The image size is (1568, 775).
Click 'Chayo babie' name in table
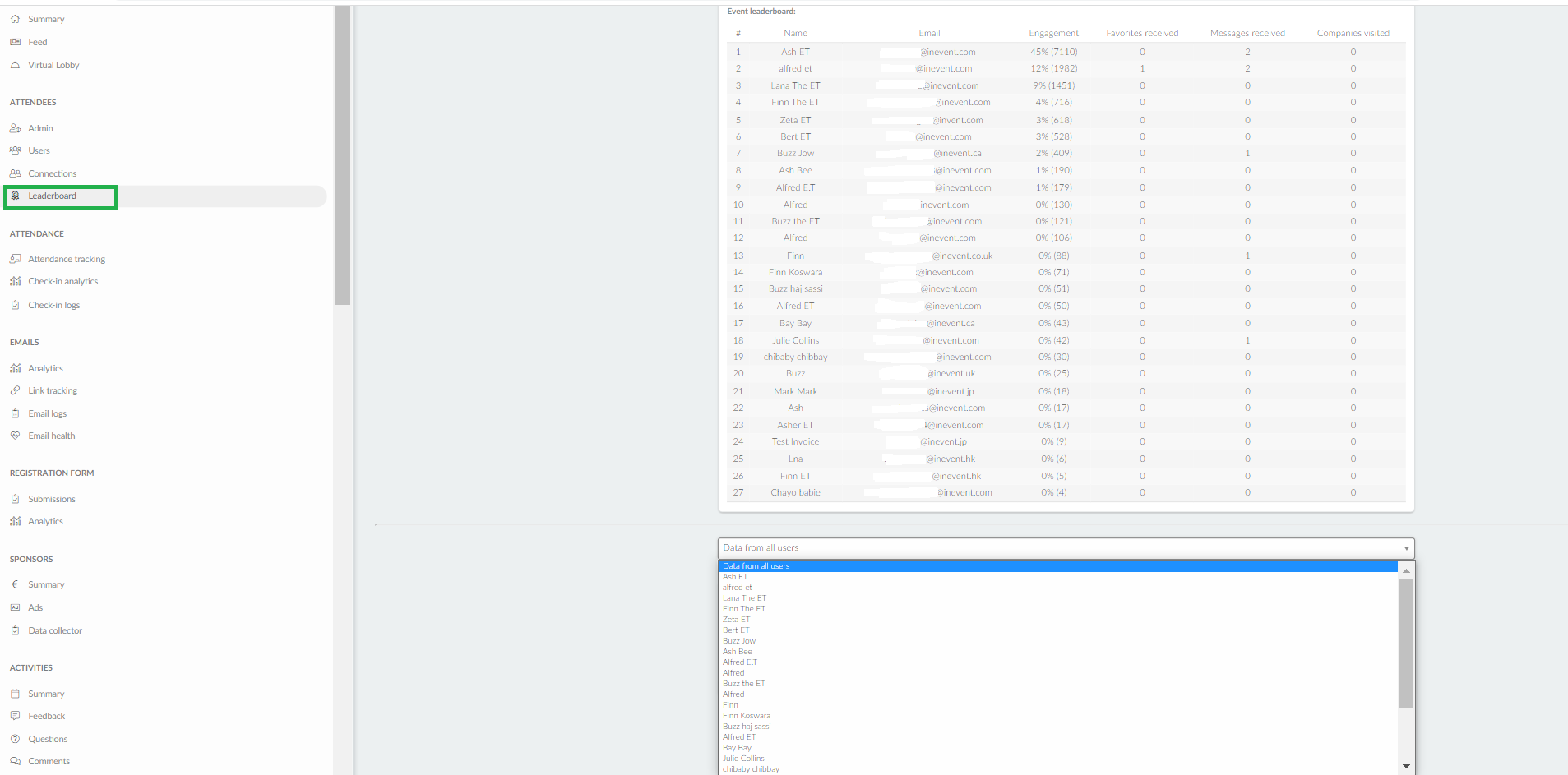point(795,493)
